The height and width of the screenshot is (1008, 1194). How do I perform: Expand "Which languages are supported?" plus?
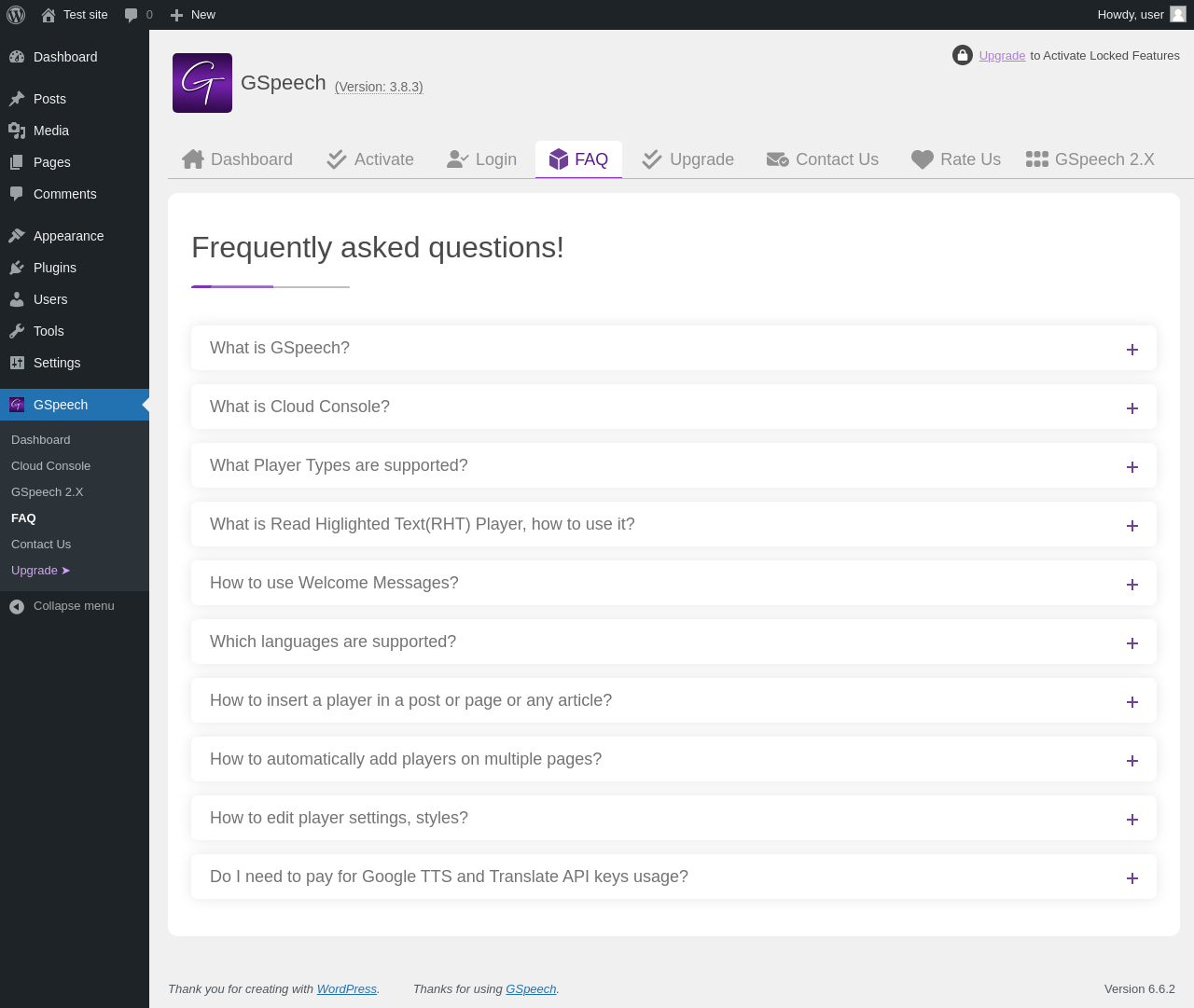pyautogui.click(x=1132, y=643)
